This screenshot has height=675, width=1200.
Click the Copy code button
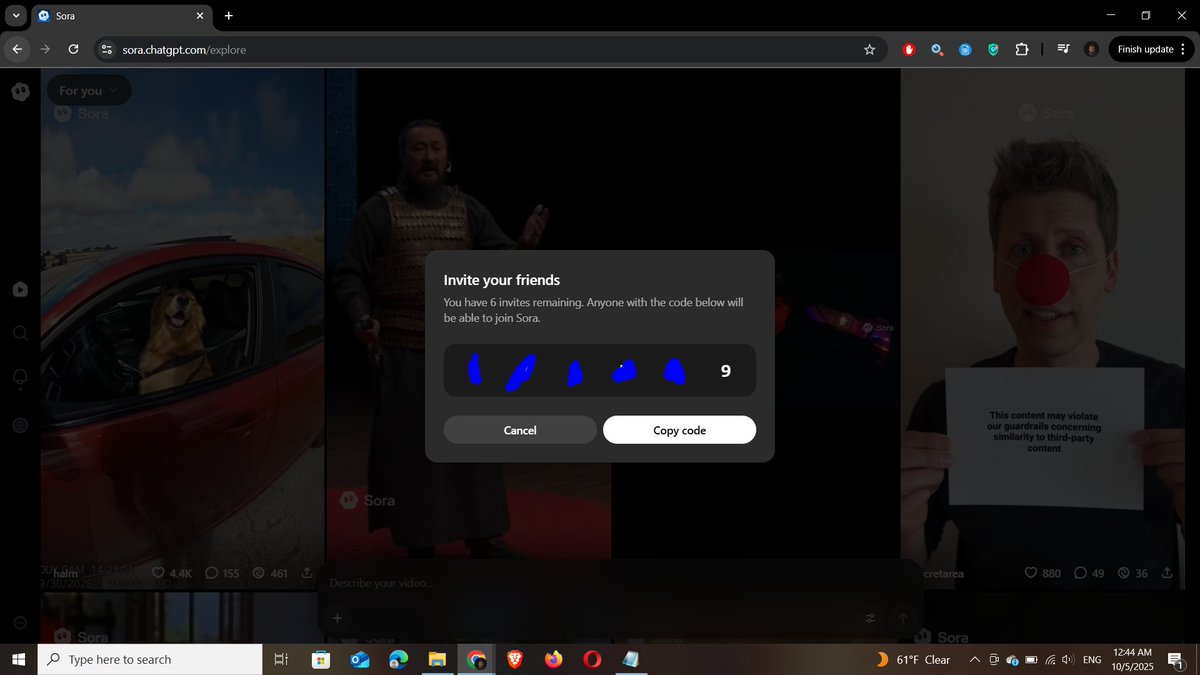[x=679, y=430]
